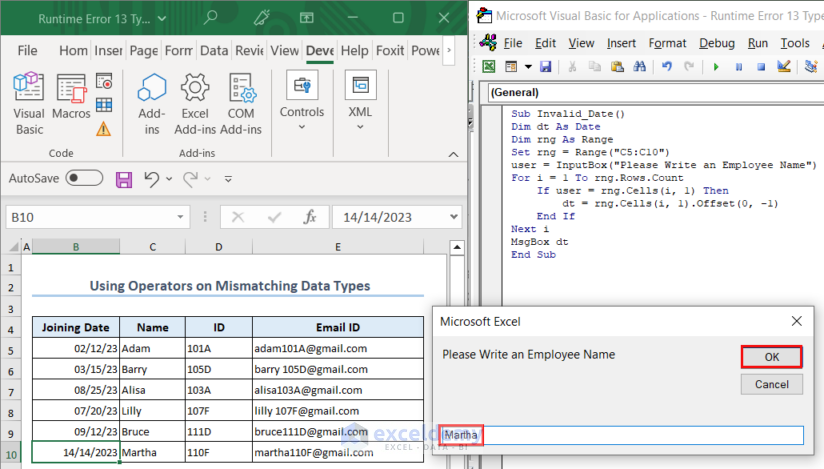824x469 pixels.
Task: Click Design Mode icon in VBA toolbar
Action: coord(784,67)
